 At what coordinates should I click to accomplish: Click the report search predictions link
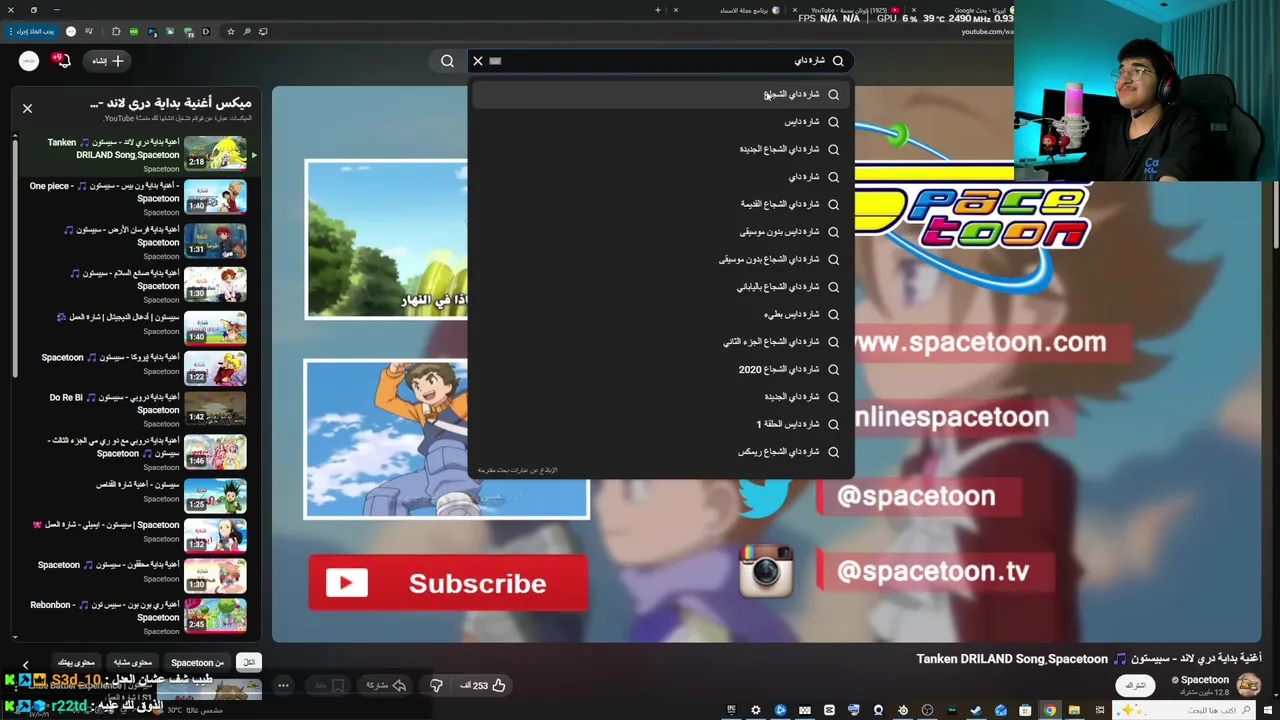click(517, 470)
